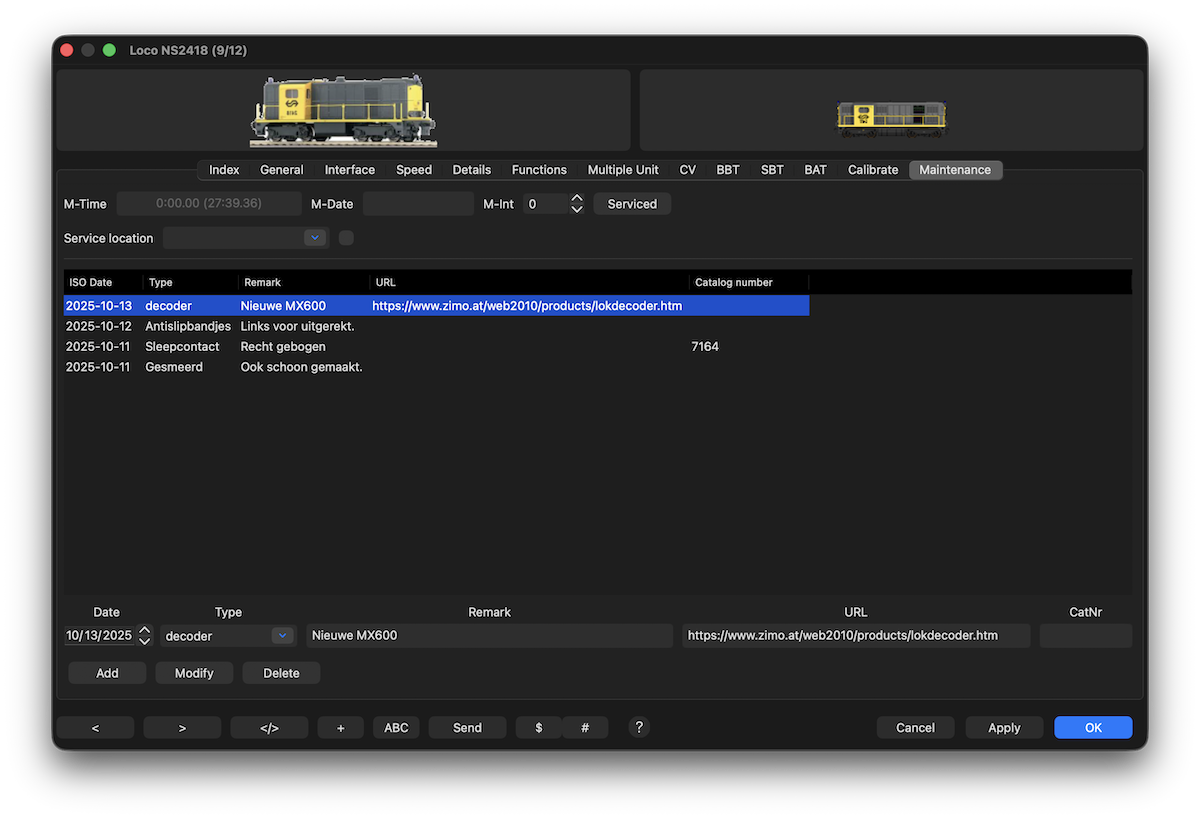Switch to the Functions tab

[x=539, y=170]
